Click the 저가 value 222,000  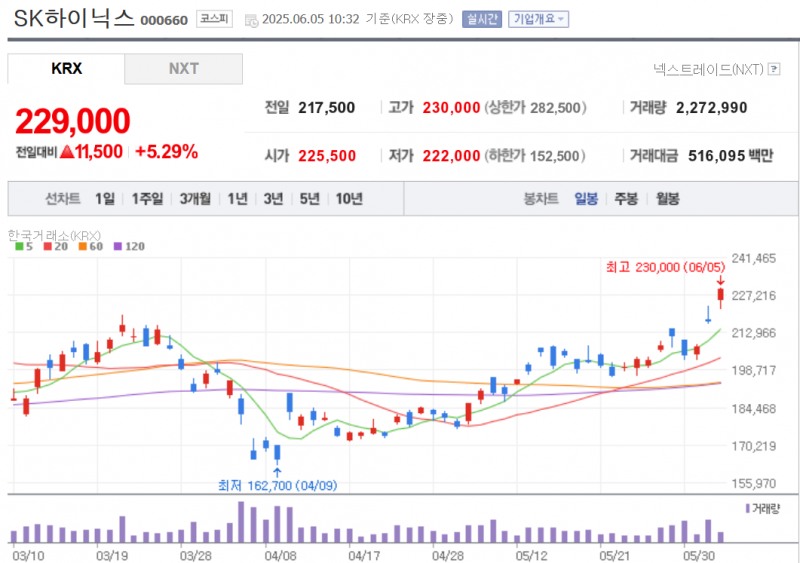tap(451, 156)
